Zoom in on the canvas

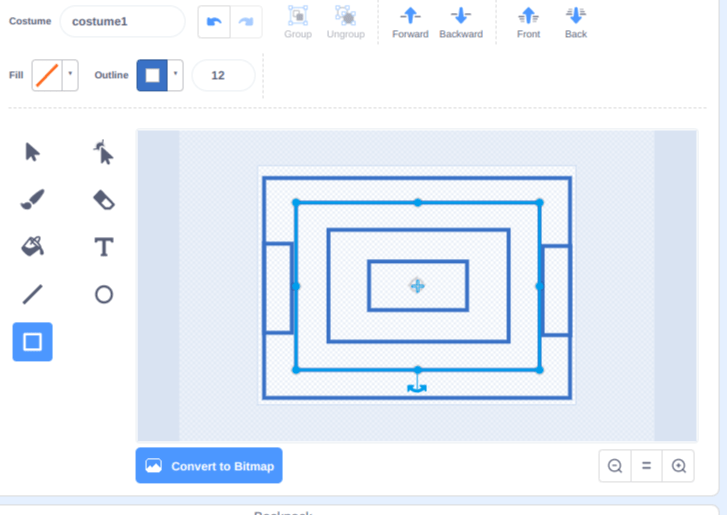tap(679, 466)
